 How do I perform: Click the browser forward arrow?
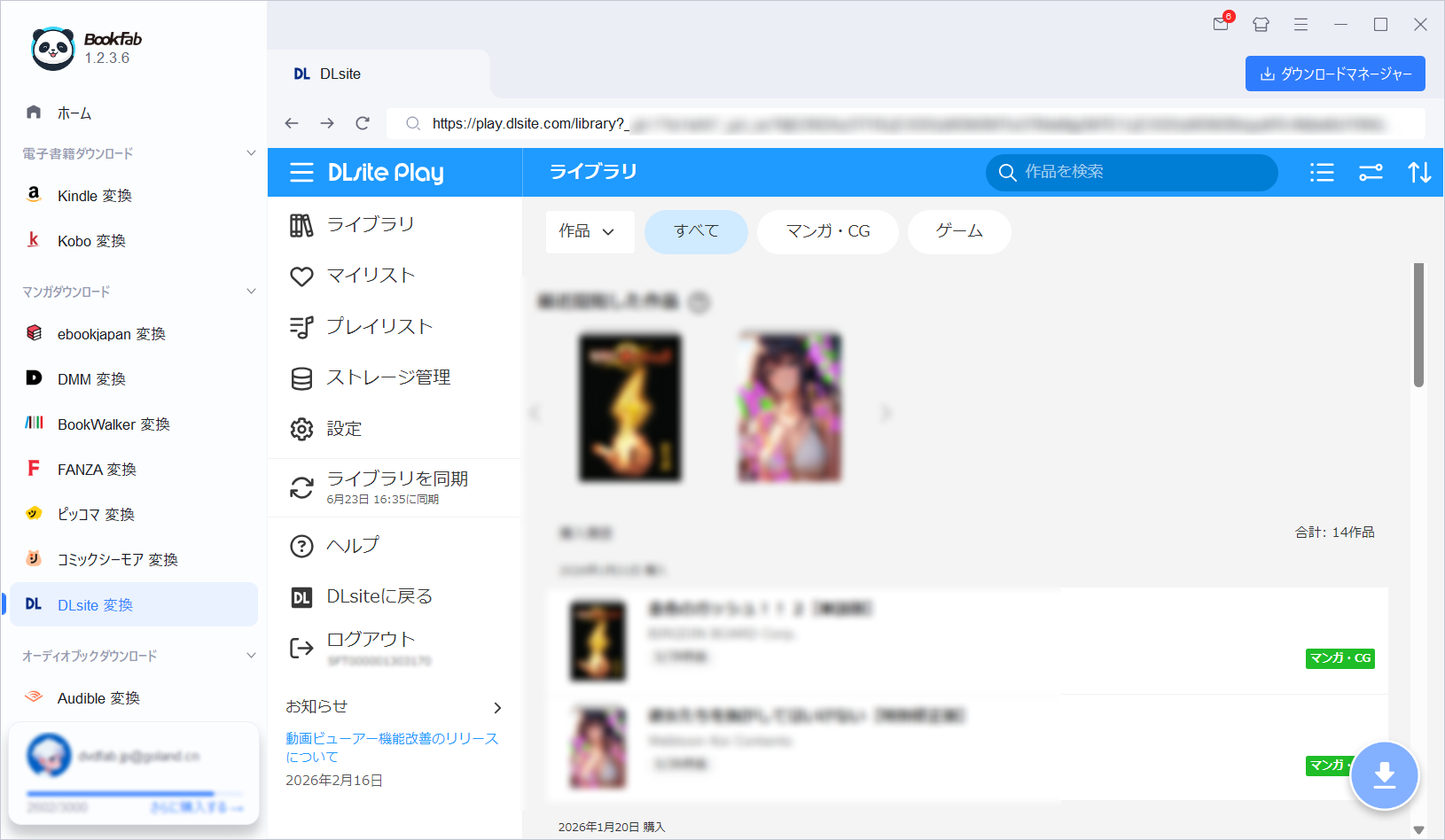click(327, 123)
